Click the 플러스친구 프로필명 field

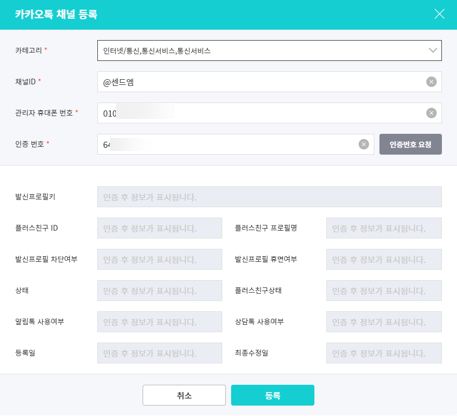point(384,228)
